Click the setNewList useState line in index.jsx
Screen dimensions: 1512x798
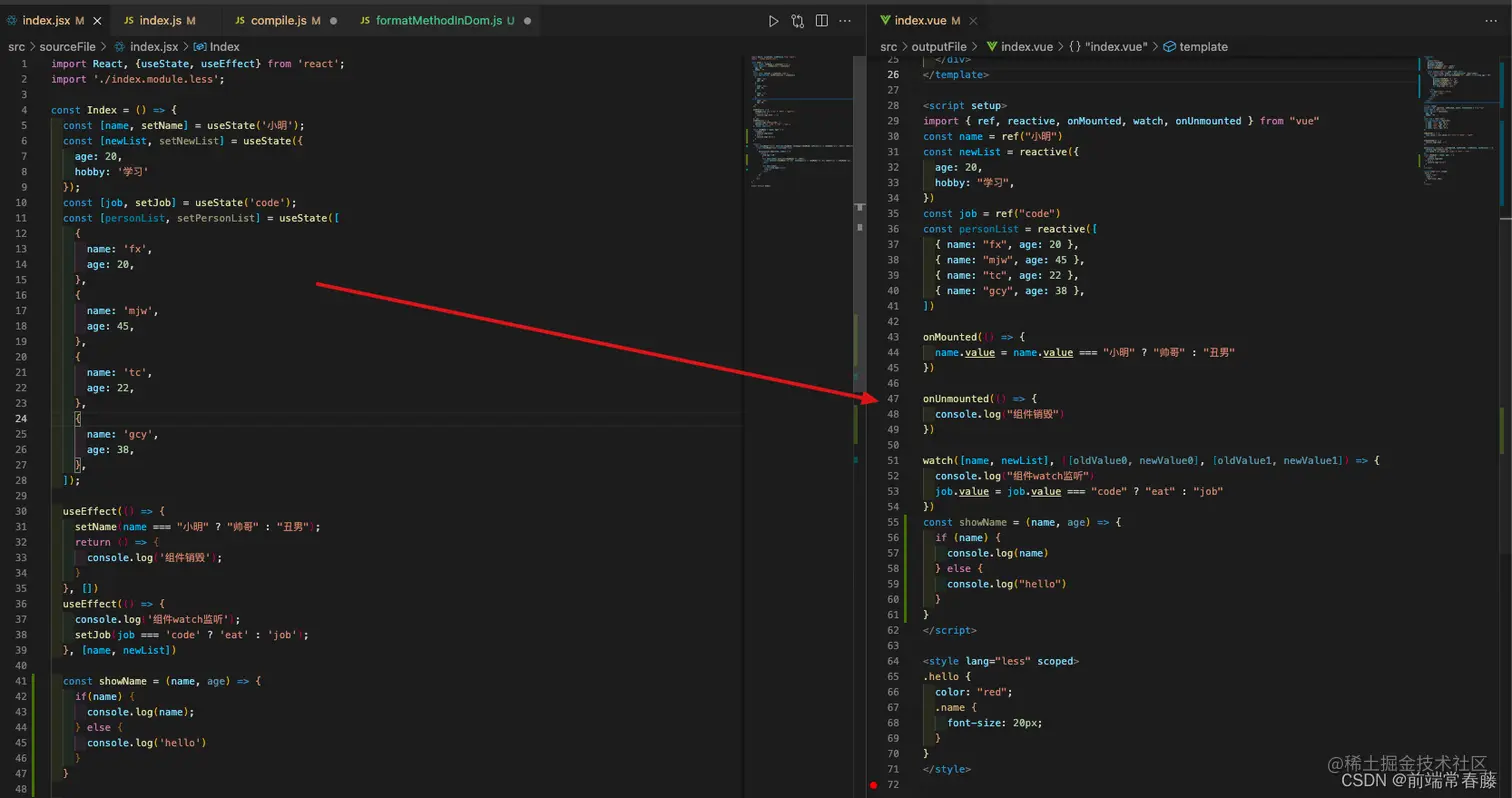click(x=183, y=141)
